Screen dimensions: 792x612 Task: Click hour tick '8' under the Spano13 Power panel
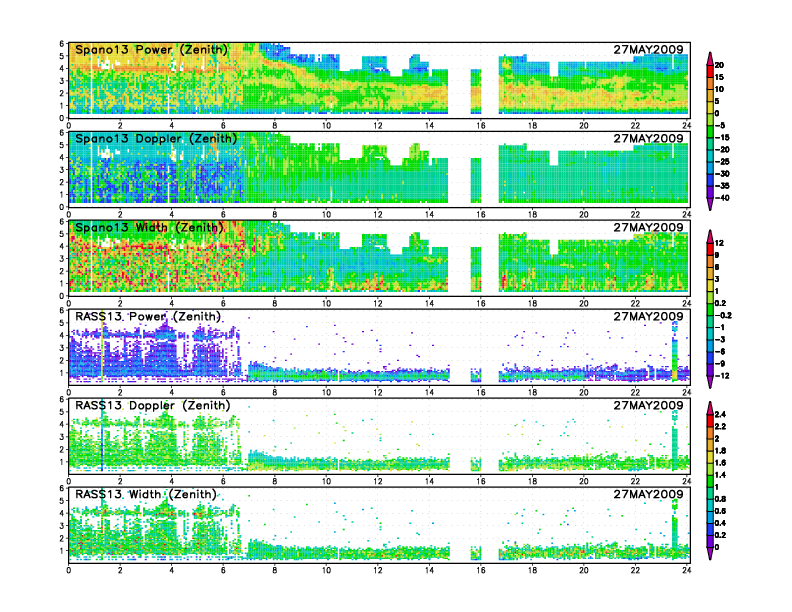tap(275, 126)
